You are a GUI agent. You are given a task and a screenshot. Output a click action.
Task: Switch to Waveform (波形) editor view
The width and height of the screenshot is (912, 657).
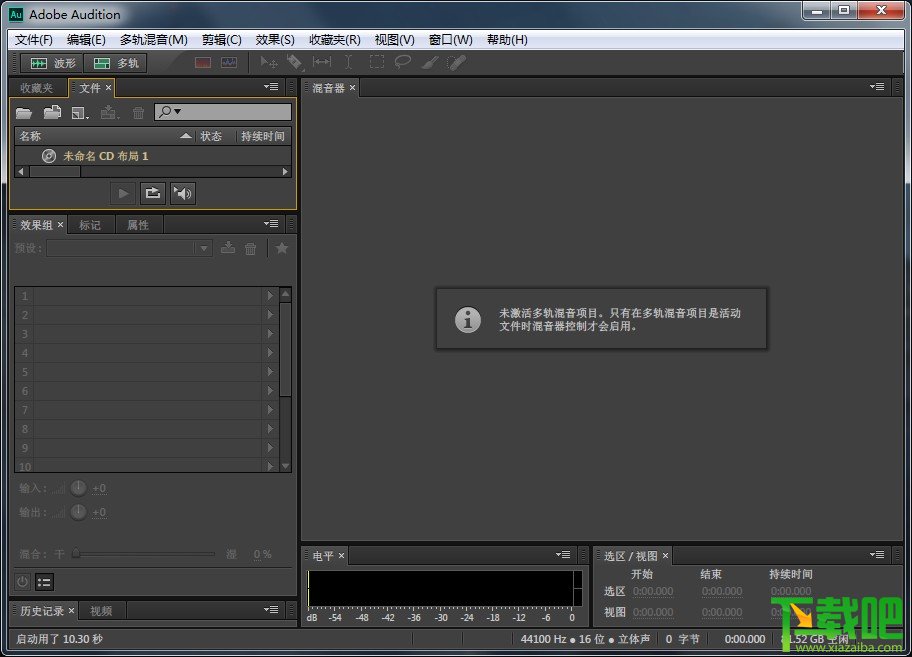coord(52,63)
